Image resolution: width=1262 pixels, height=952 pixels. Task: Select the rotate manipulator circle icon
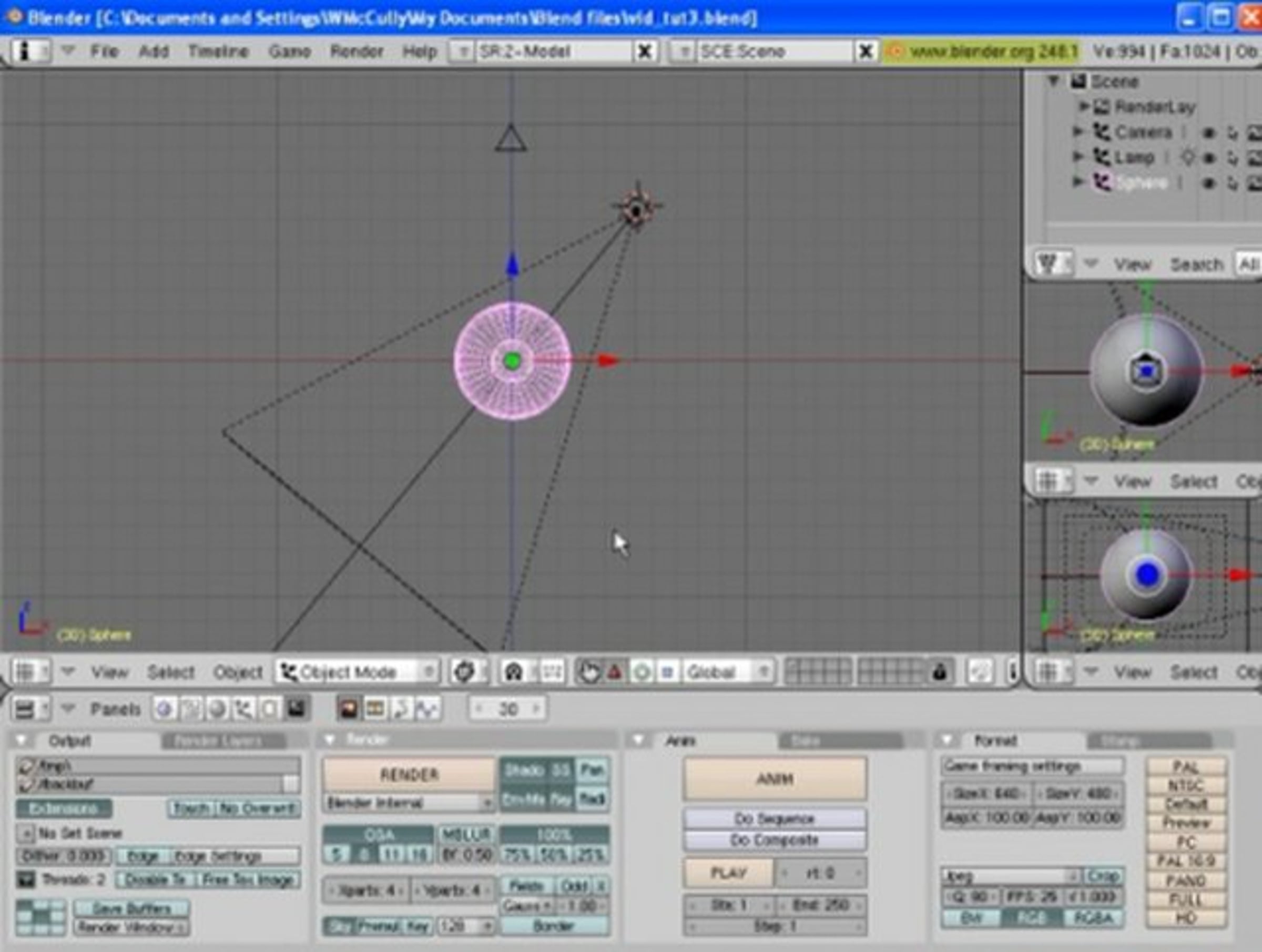642,672
